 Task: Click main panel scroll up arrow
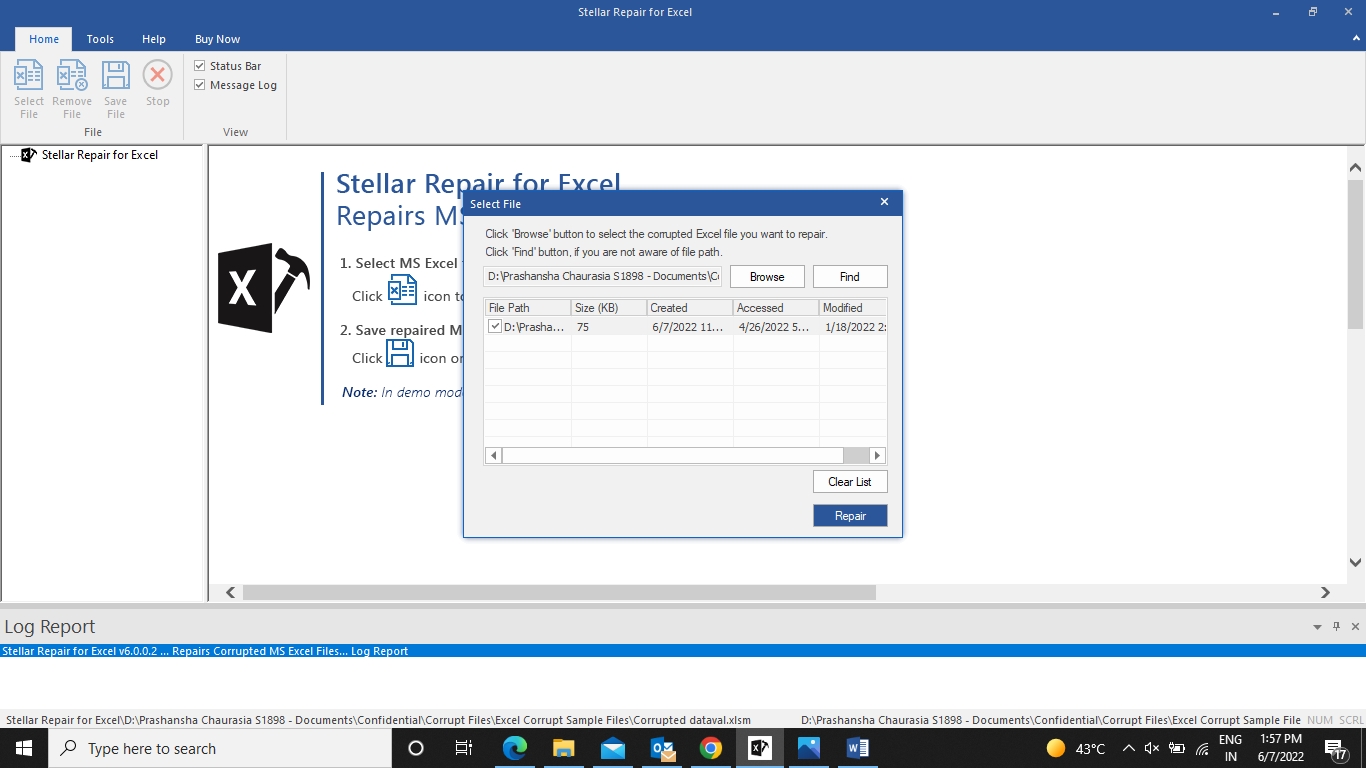(1356, 168)
